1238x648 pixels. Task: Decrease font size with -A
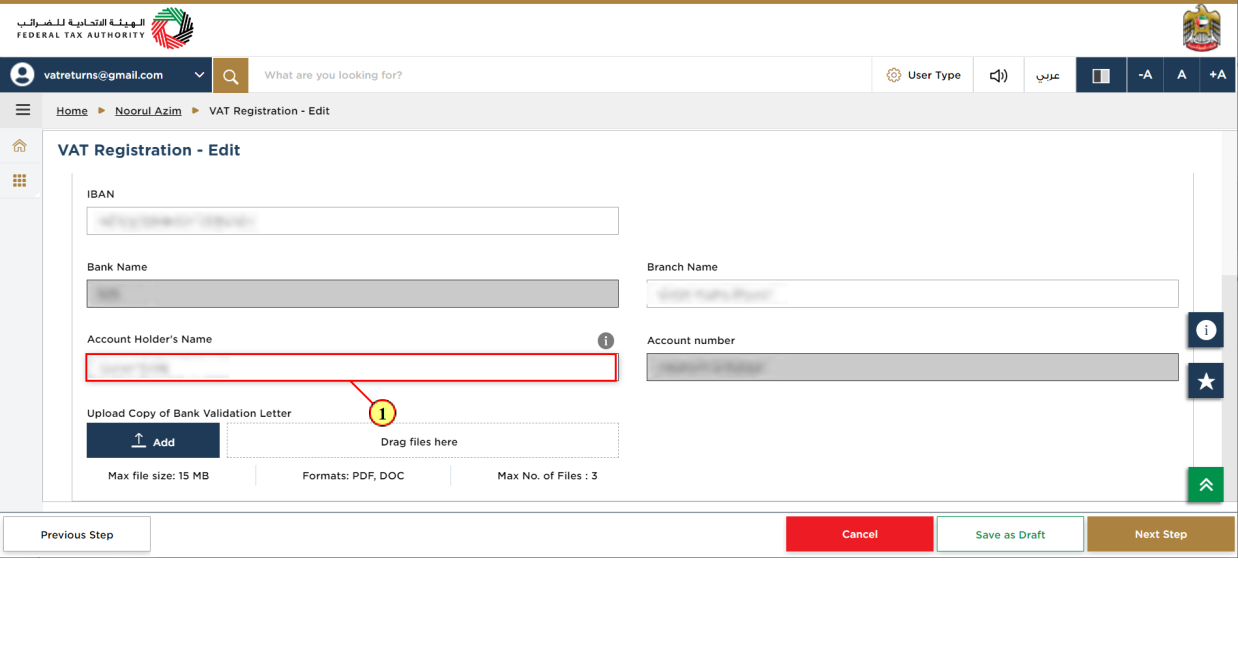(x=1145, y=75)
